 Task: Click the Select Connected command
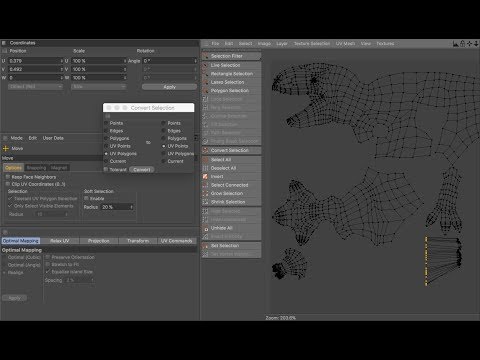tap(231, 185)
